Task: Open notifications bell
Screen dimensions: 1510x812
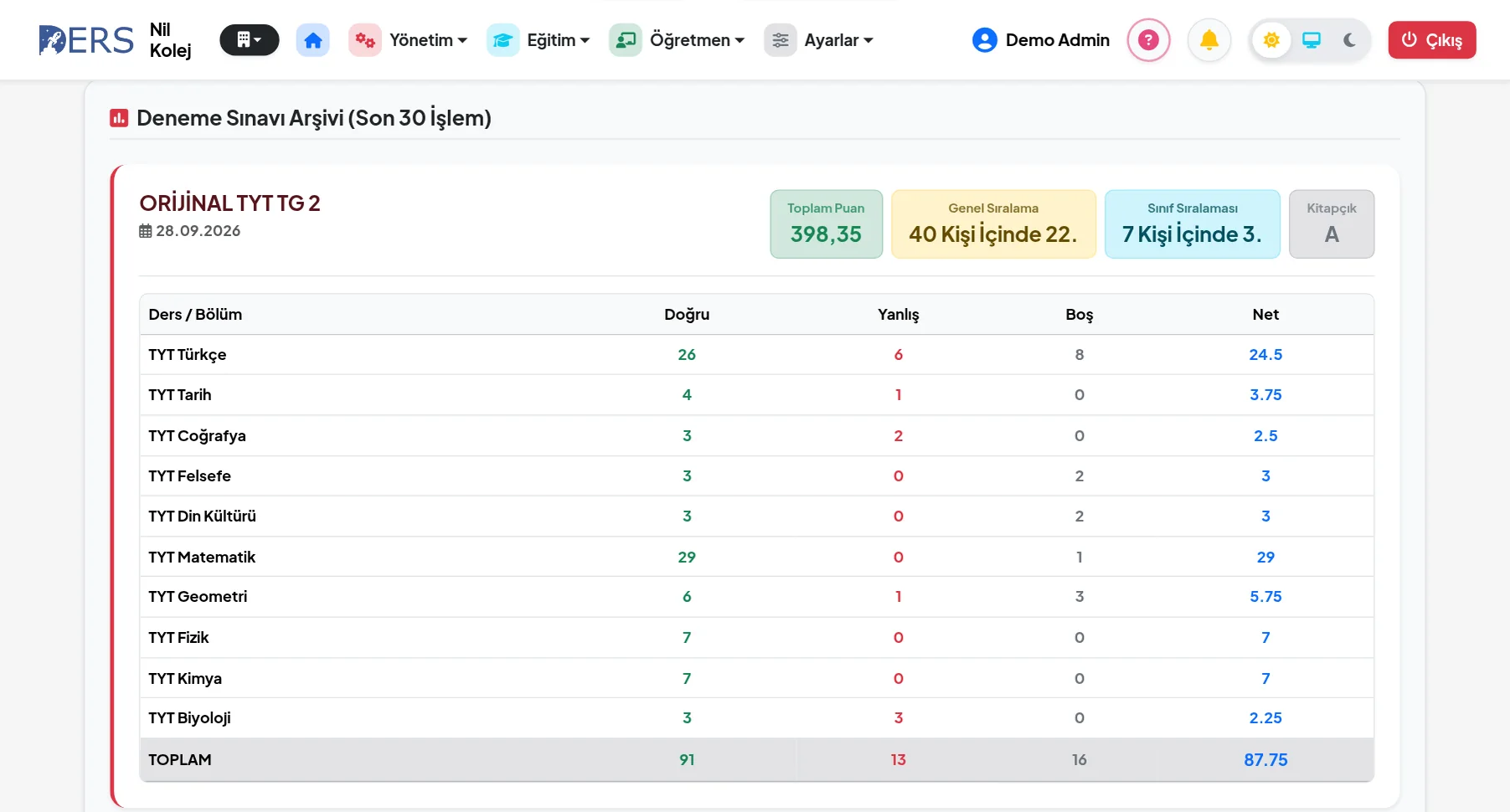Action: click(1209, 40)
